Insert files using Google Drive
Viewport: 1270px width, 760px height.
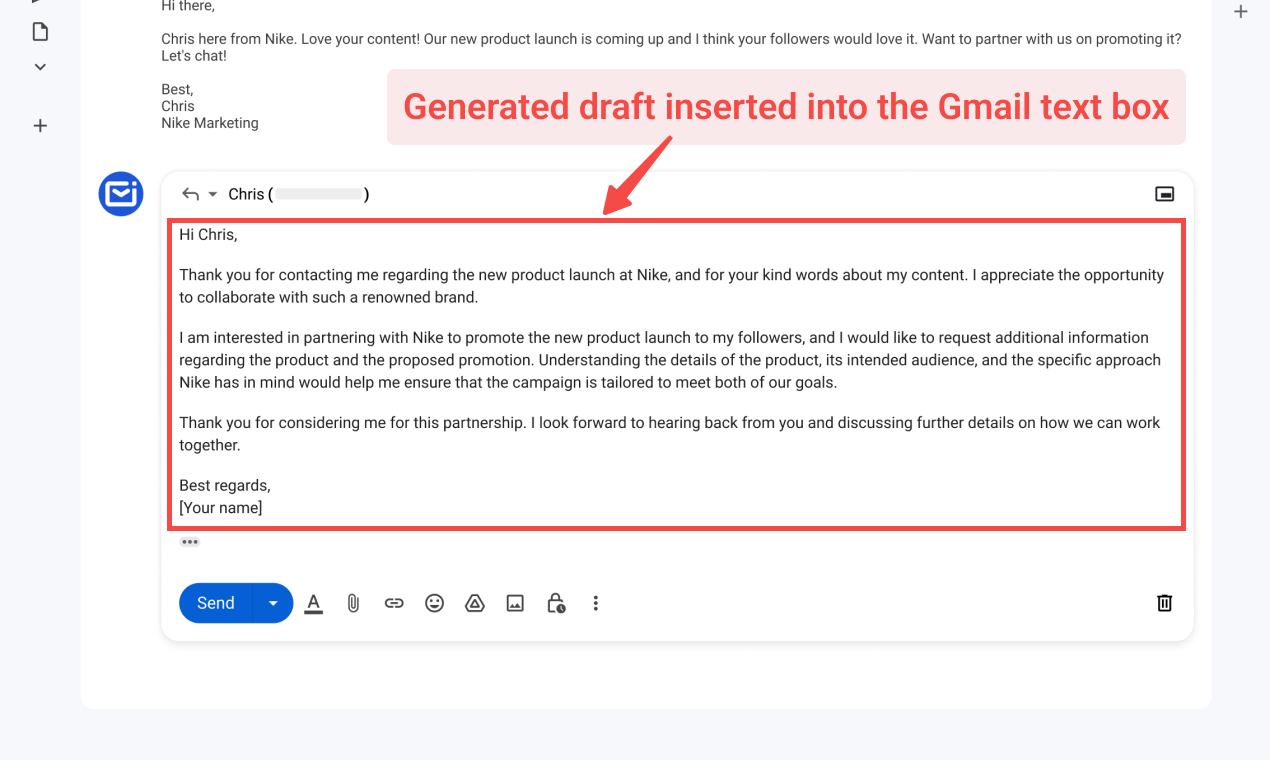point(475,603)
